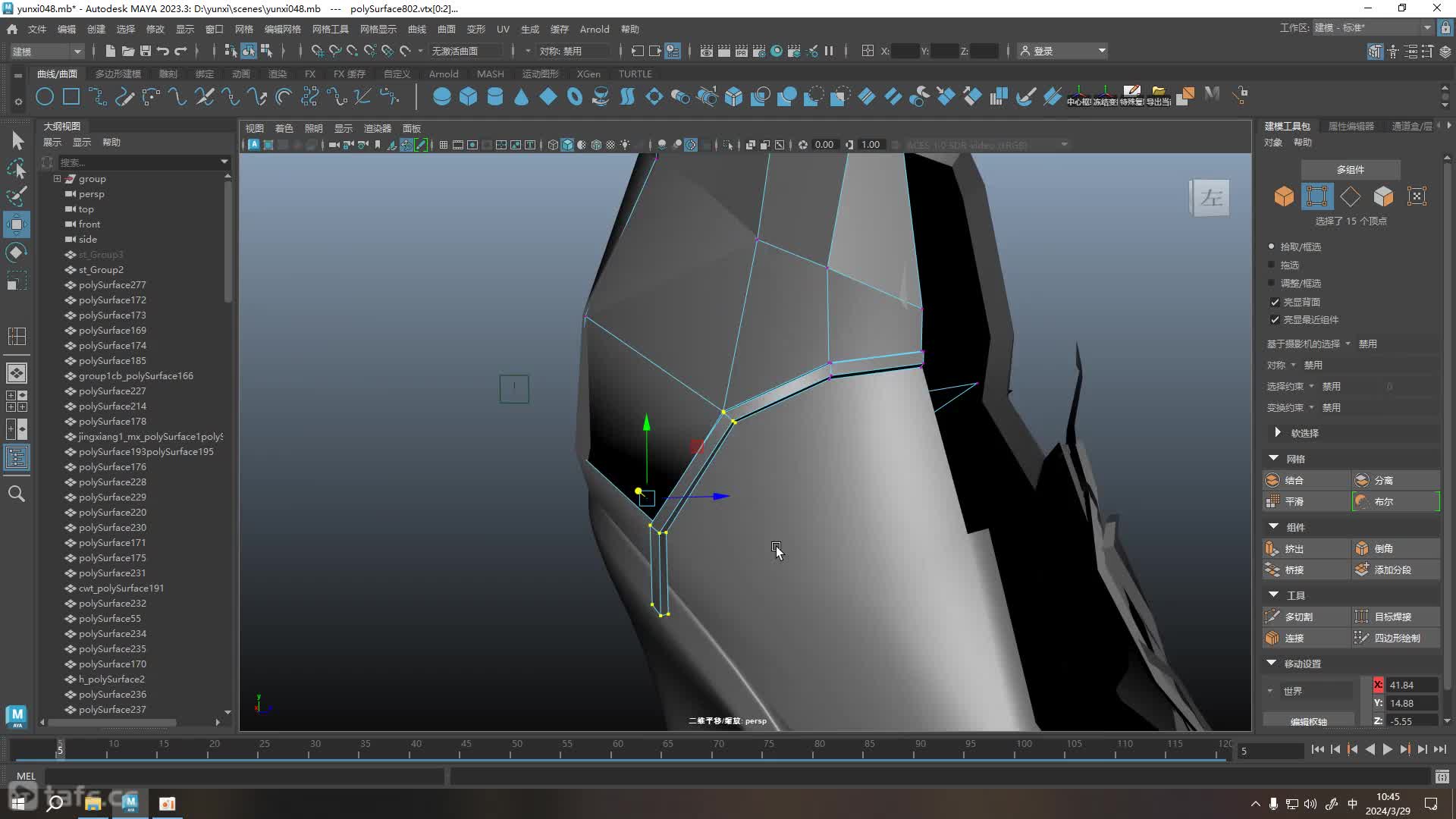
Task: Click the Extrude button in toolkit
Action: click(x=1307, y=548)
